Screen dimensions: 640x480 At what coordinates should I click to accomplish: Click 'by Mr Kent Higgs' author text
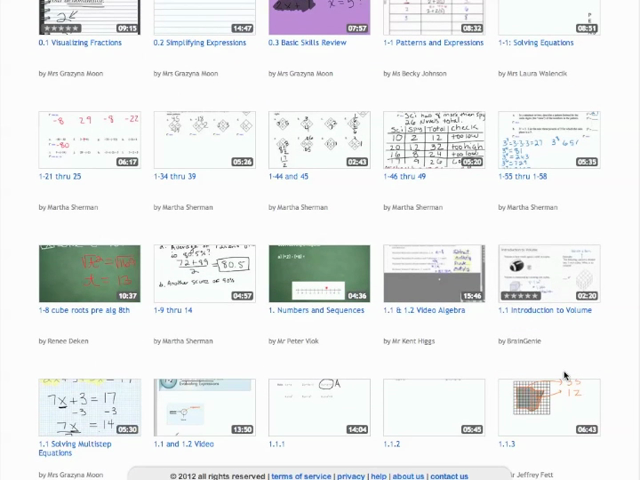[x=409, y=341]
